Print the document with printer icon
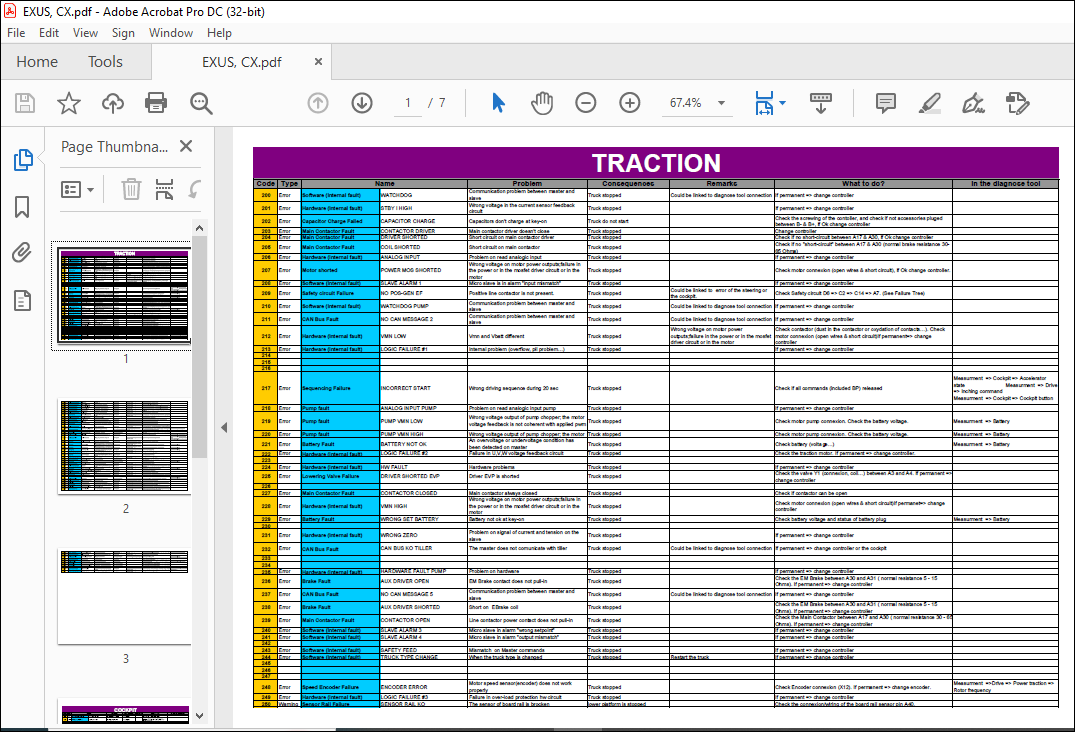1075x732 pixels. point(156,103)
